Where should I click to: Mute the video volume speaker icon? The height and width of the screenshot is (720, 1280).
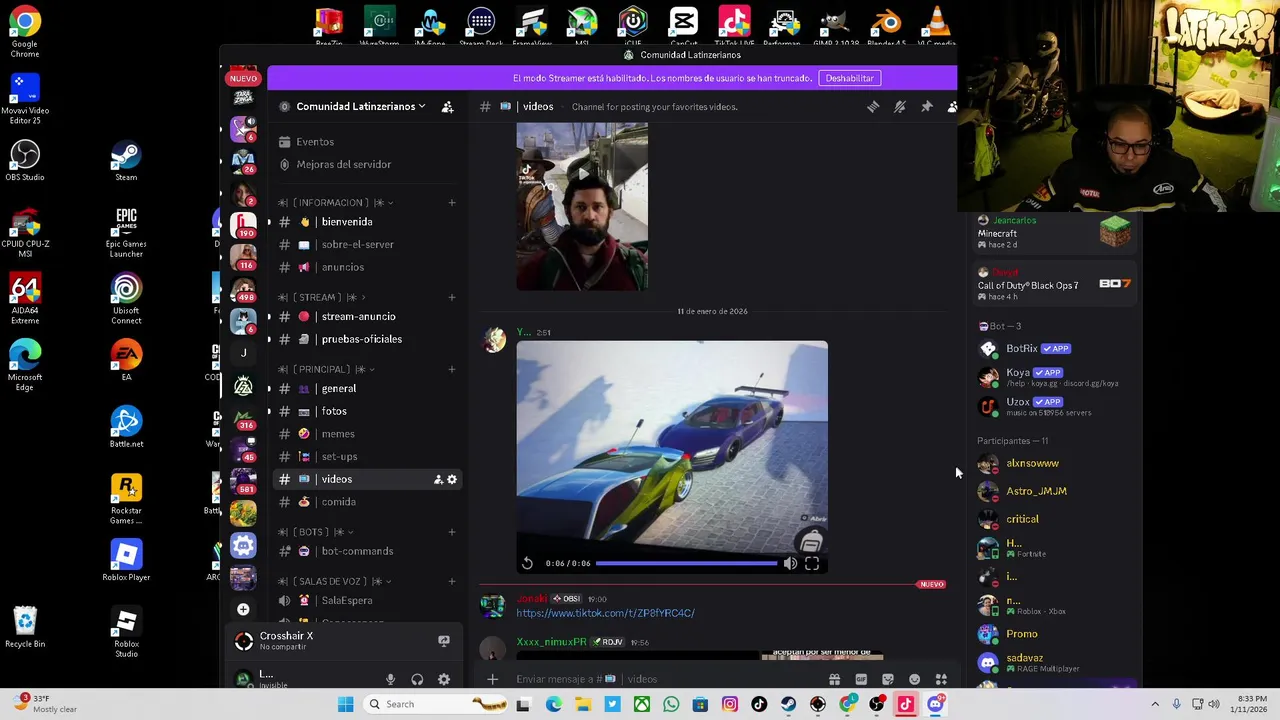790,564
